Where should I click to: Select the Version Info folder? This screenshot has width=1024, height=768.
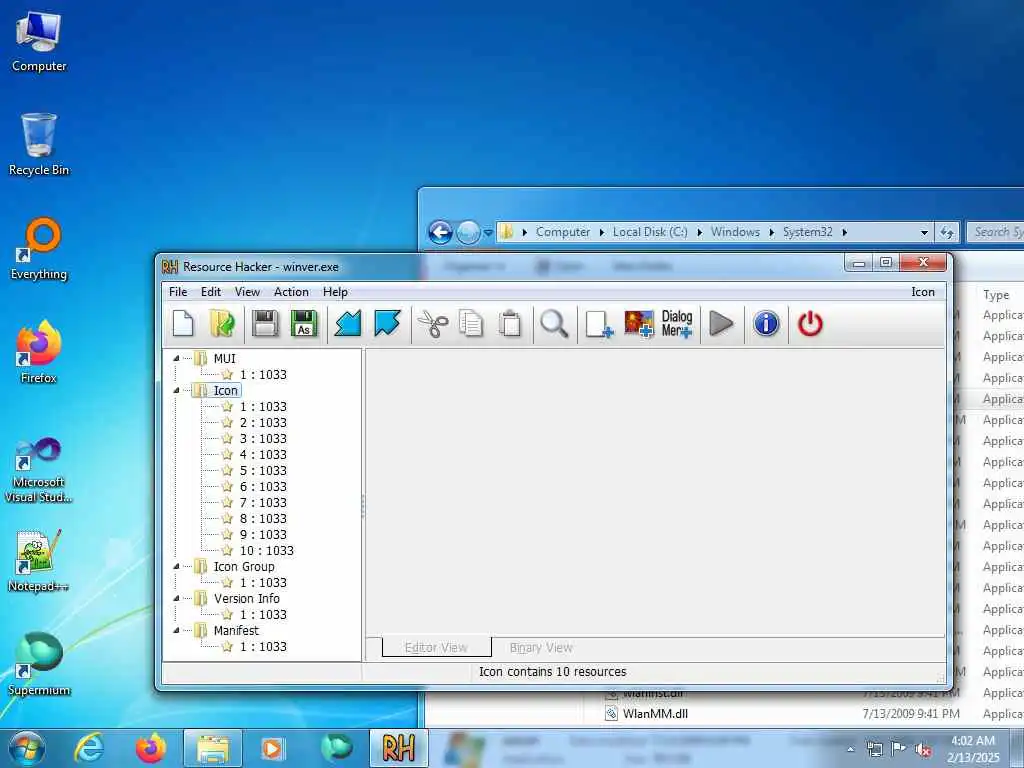pyautogui.click(x=246, y=599)
